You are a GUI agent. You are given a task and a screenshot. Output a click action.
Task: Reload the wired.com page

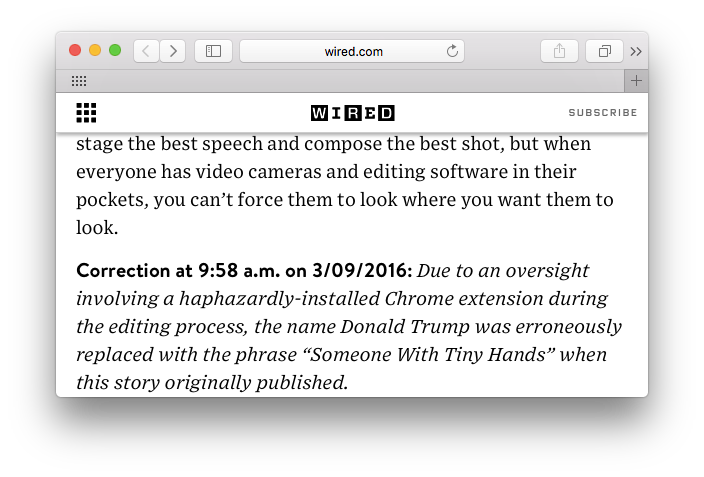452,51
